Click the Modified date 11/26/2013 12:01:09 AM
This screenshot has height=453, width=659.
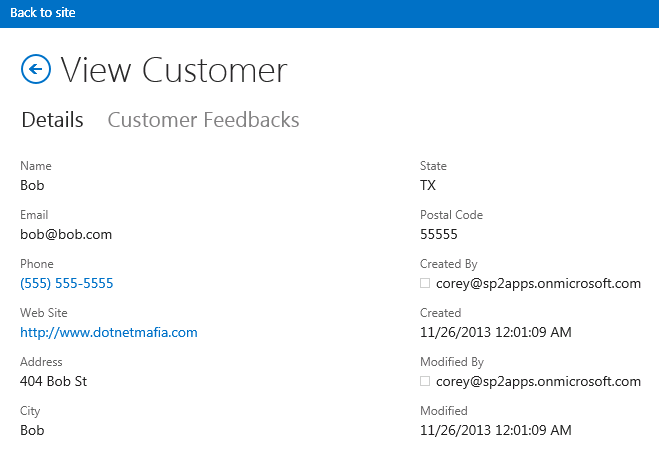coord(496,430)
